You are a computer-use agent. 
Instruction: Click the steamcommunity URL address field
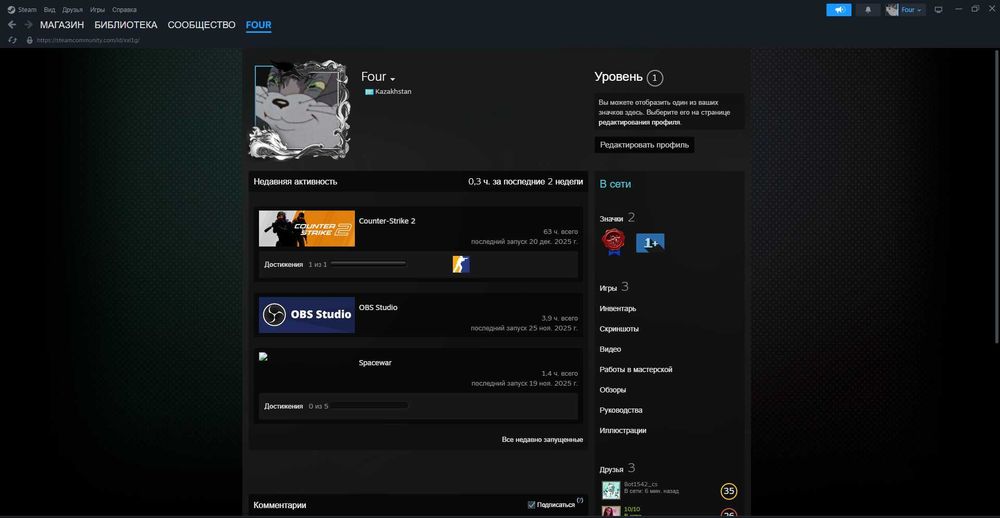(x=88, y=40)
